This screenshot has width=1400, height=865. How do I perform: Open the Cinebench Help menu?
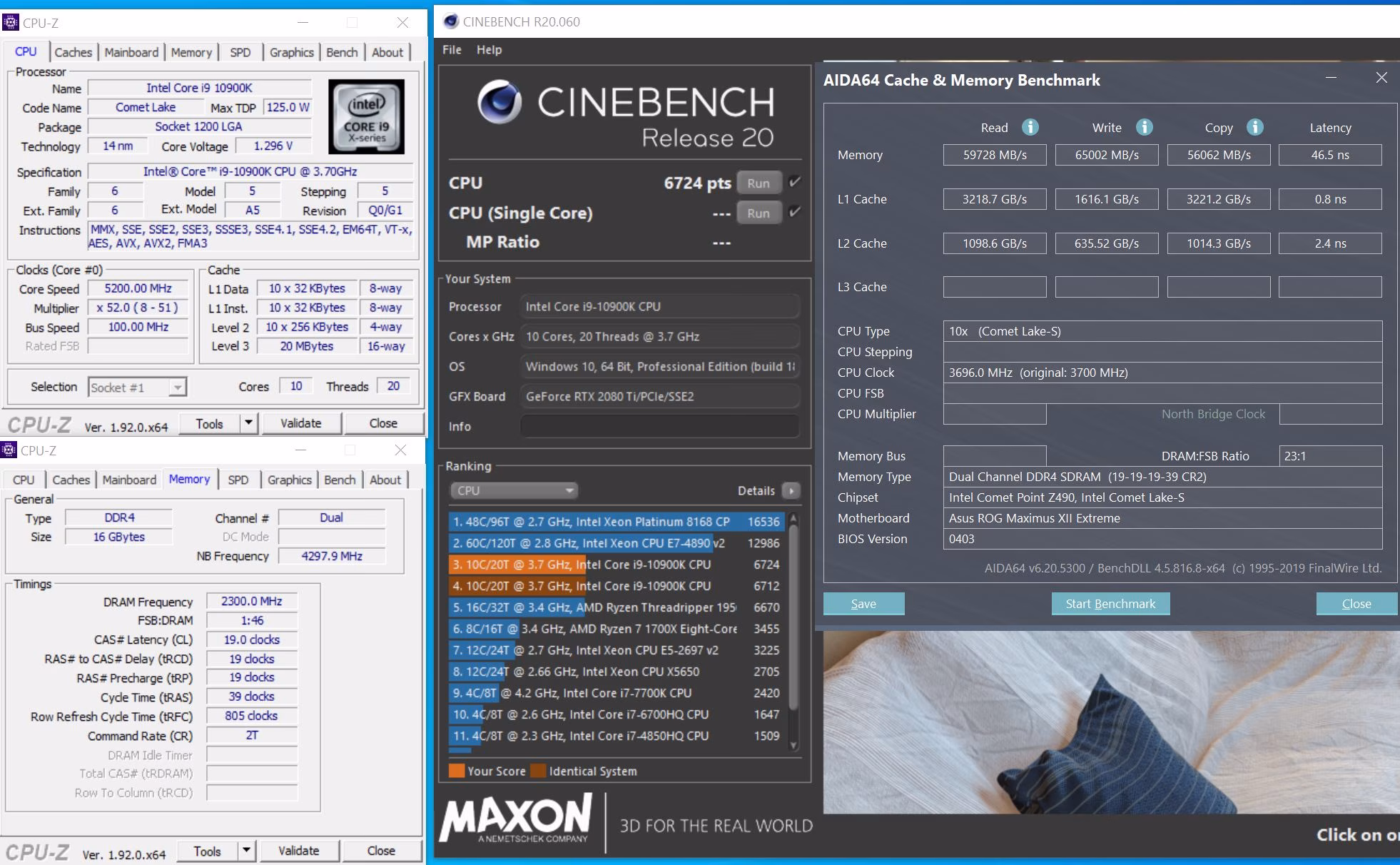click(x=489, y=50)
